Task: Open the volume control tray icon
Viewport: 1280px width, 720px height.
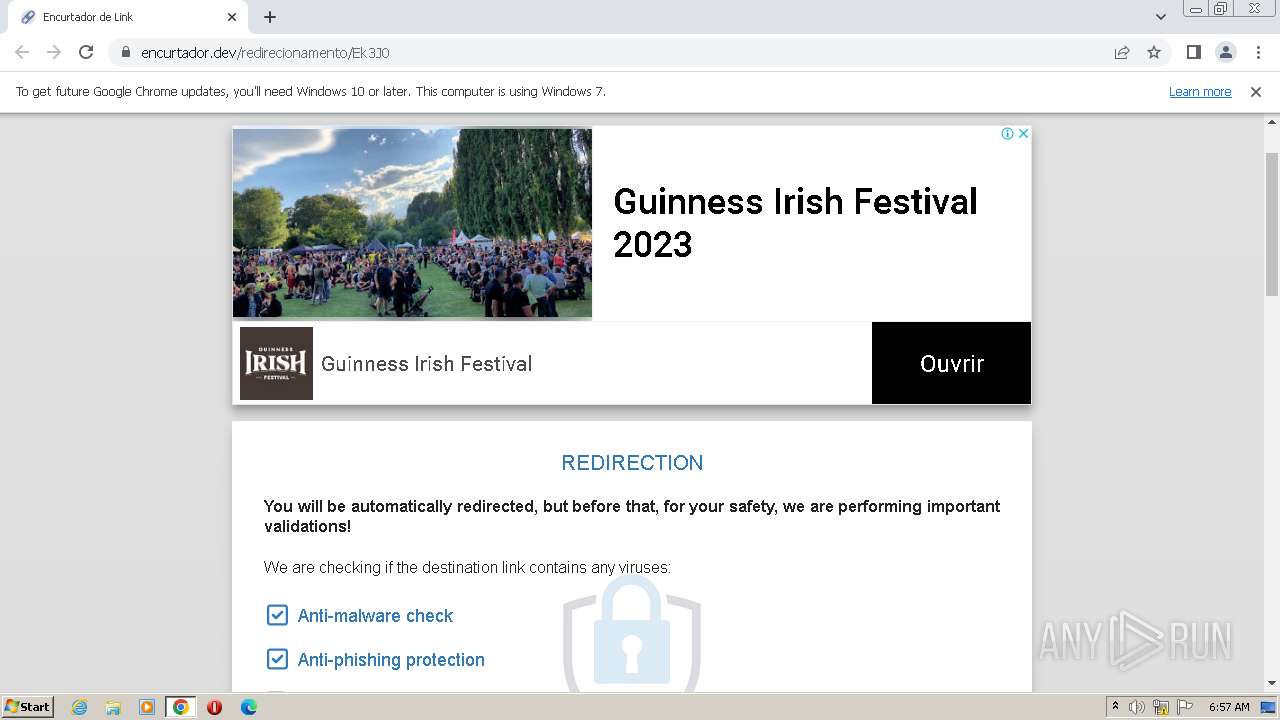Action: [1137, 707]
